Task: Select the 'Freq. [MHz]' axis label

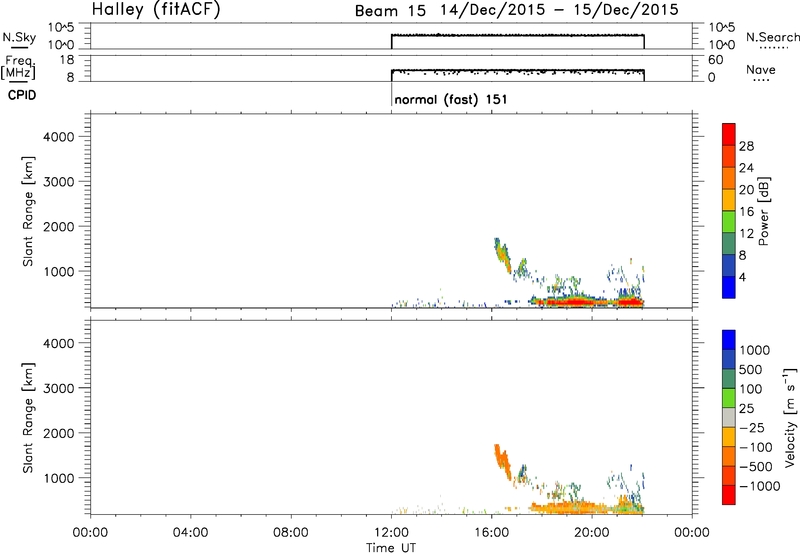Action: point(19,68)
